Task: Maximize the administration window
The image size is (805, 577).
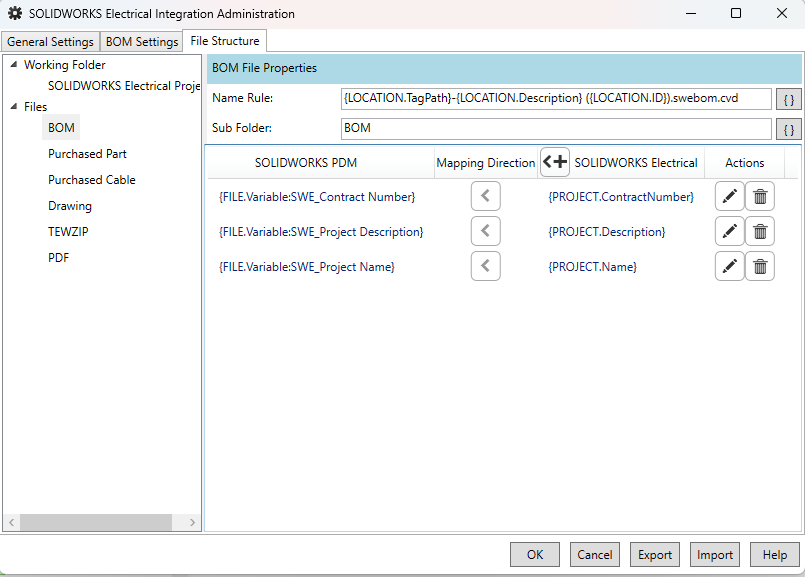Action: pos(736,13)
